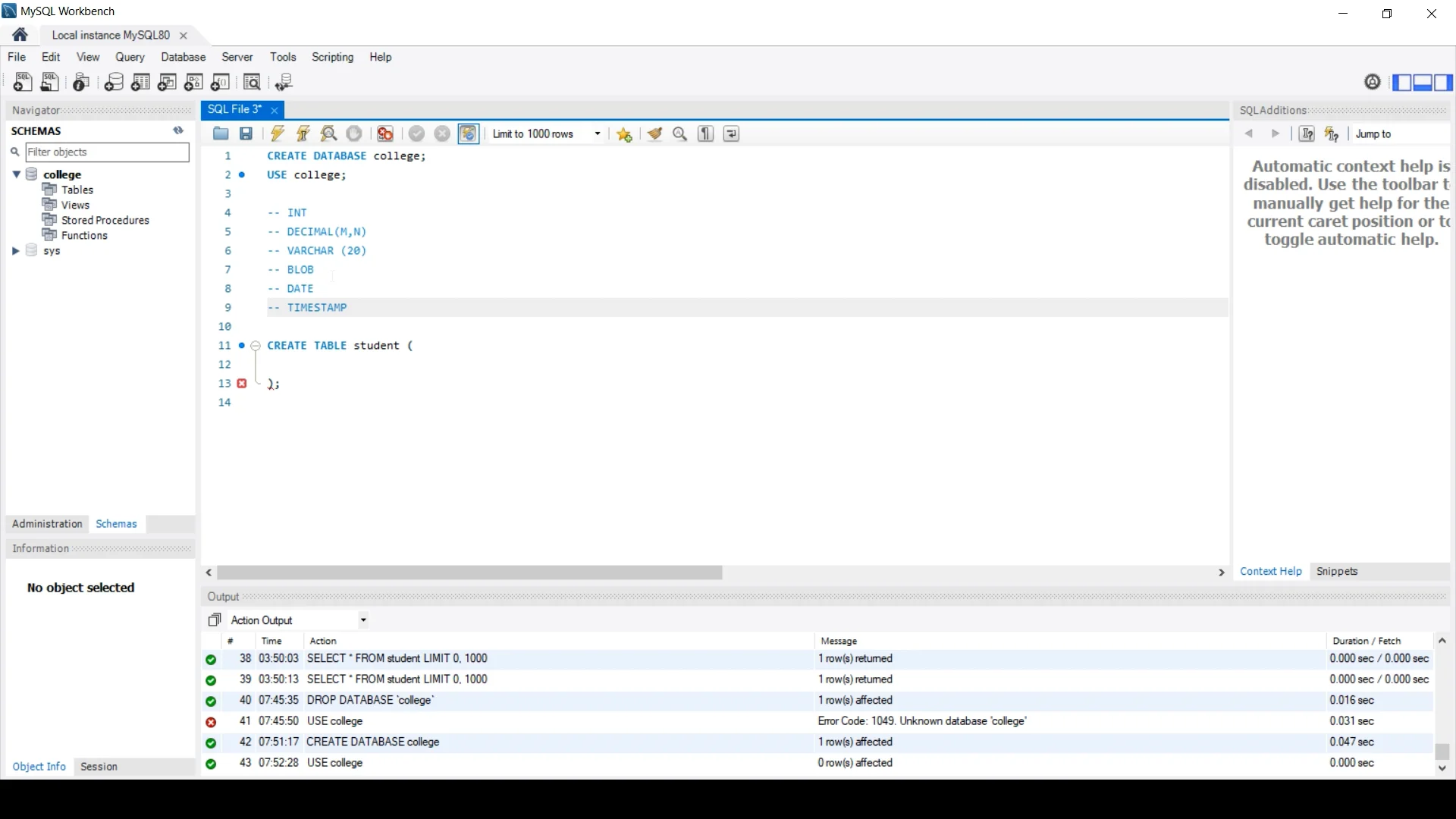Open a SQL script file in the editor
This screenshot has height=819, width=1456.
coord(221,133)
